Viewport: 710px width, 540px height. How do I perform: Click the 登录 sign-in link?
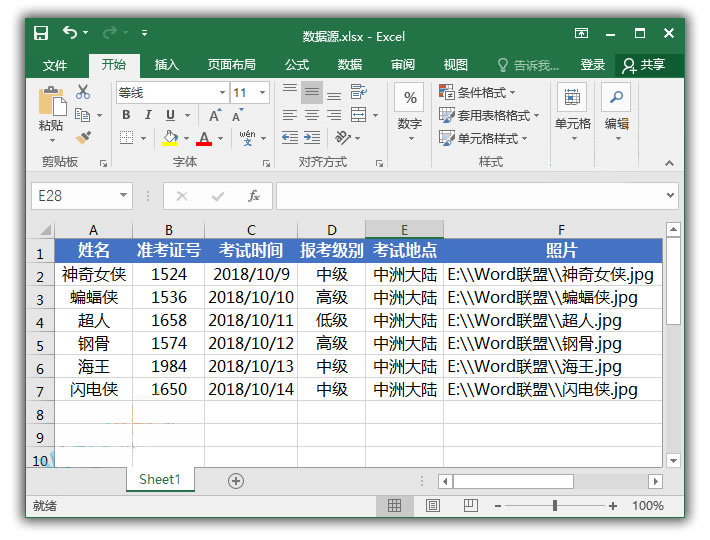coord(592,65)
